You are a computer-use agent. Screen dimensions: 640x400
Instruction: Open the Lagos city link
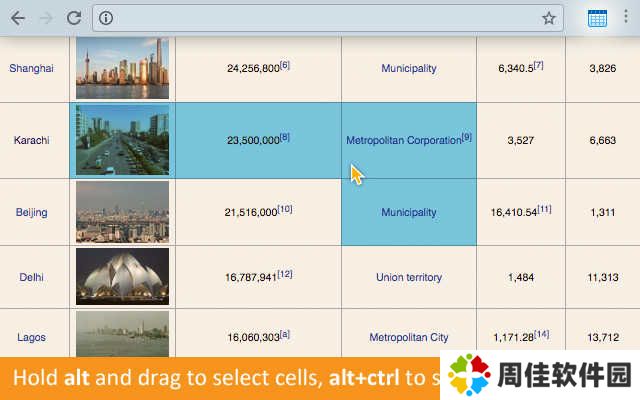(x=31, y=337)
